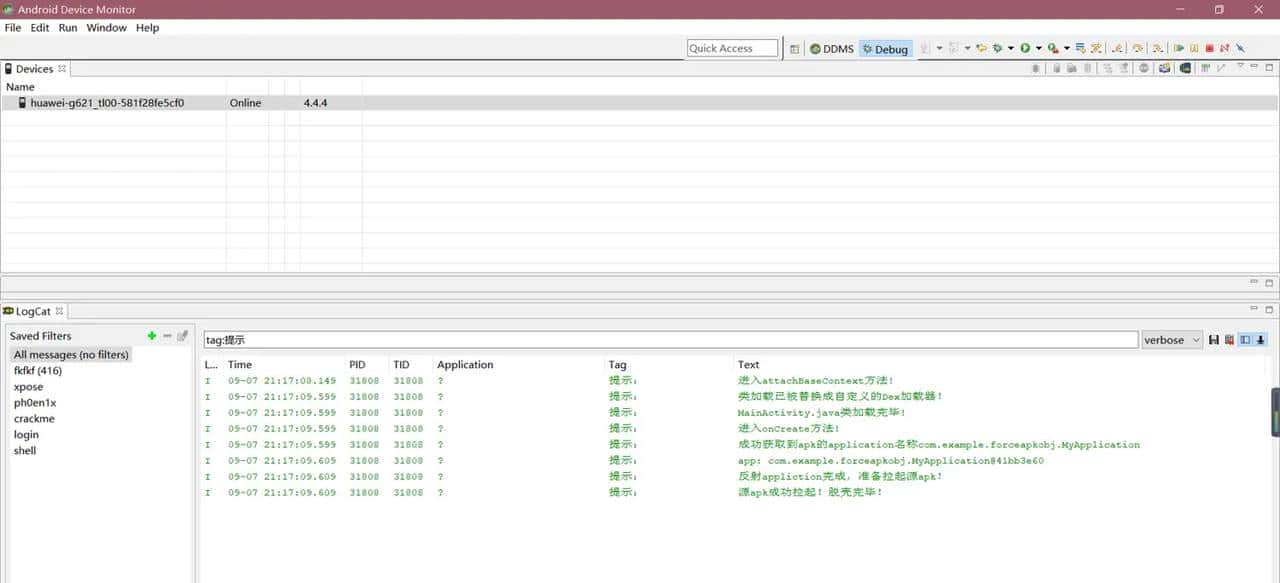The width and height of the screenshot is (1280, 583).
Task: Capture a device screenshot with camera icon
Action: click(1165, 69)
